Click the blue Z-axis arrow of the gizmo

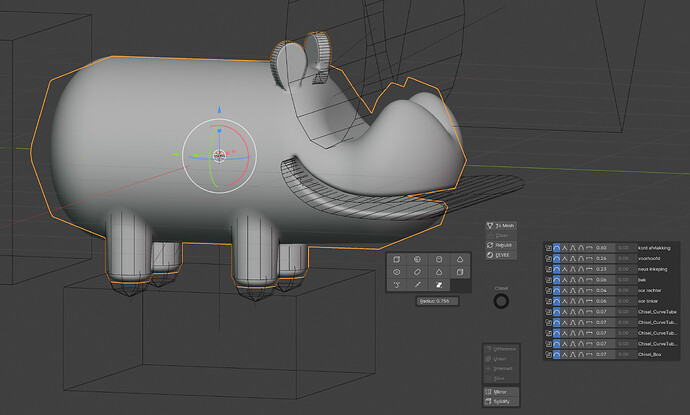pos(219,109)
